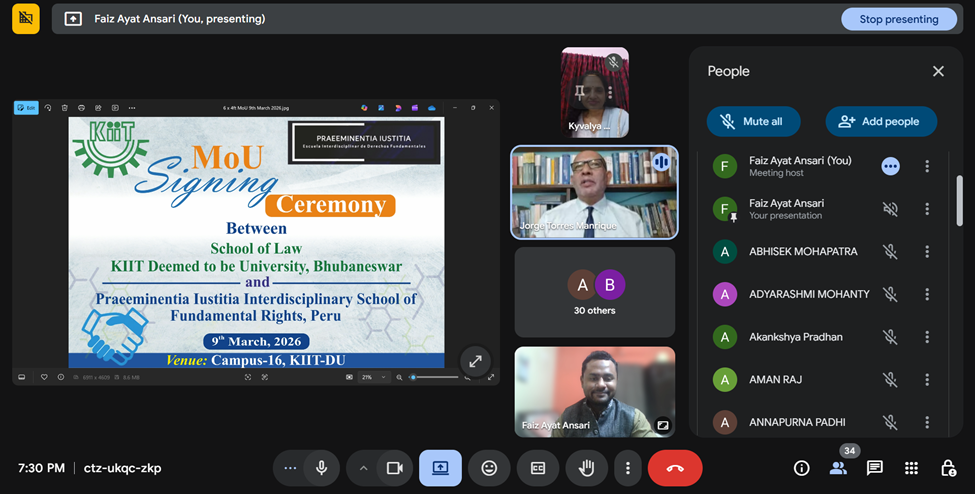The width and height of the screenshot is (975, 494).
Task: Open meeting details info icon
Action: point(802,468)
